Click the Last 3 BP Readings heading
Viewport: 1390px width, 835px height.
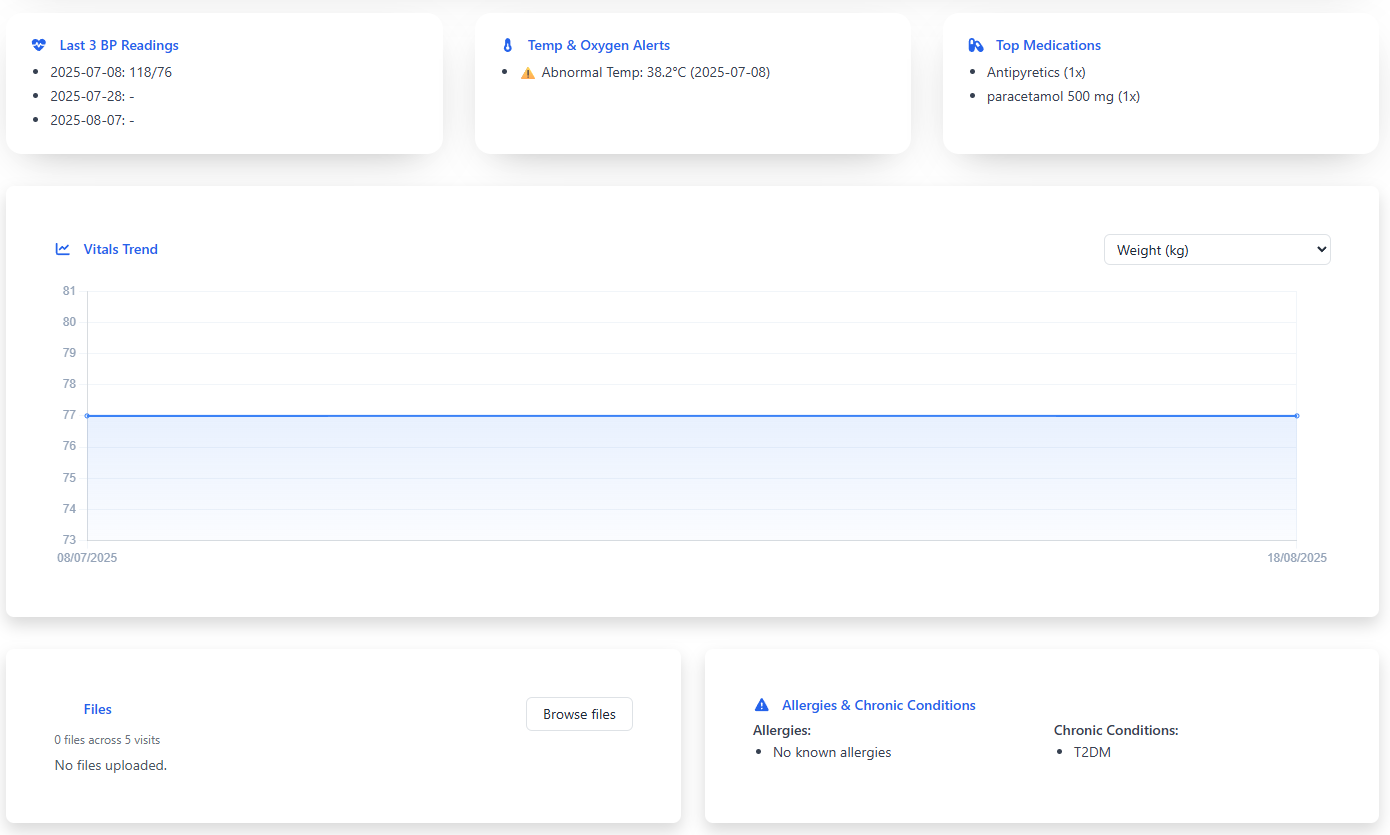(x=119, y=45)
